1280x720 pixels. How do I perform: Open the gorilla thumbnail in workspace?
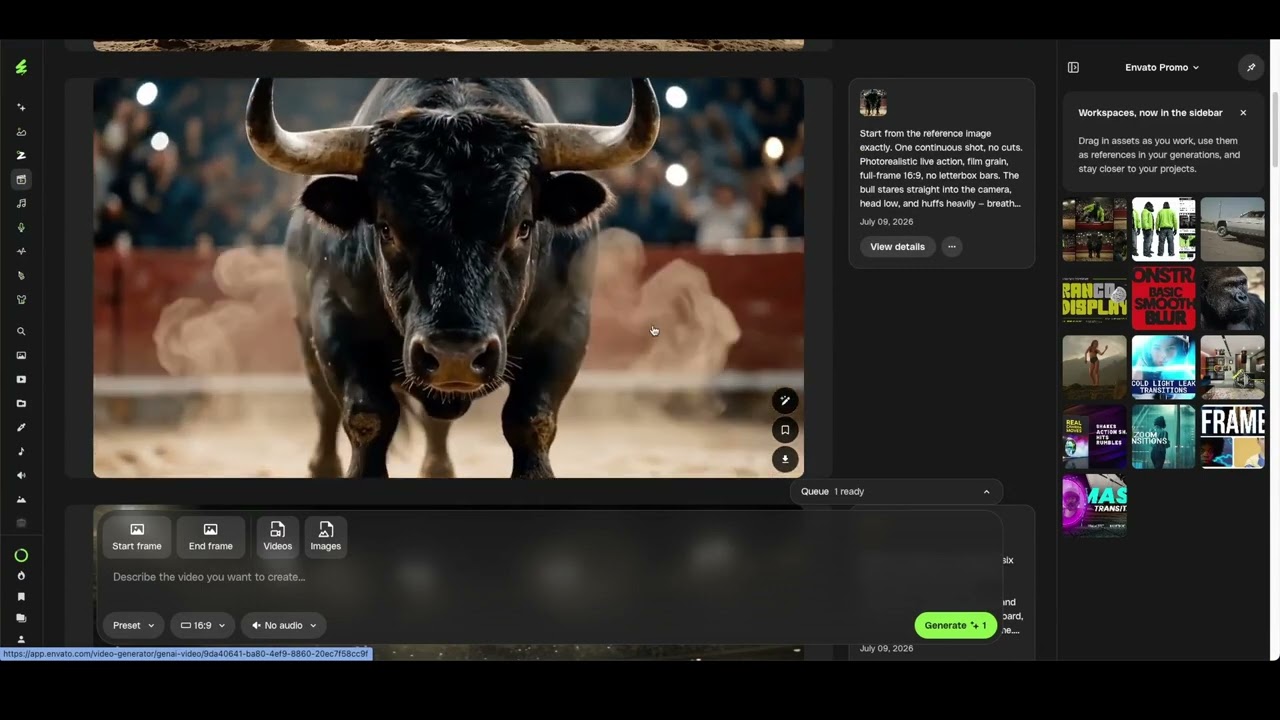pos(1232,298)
